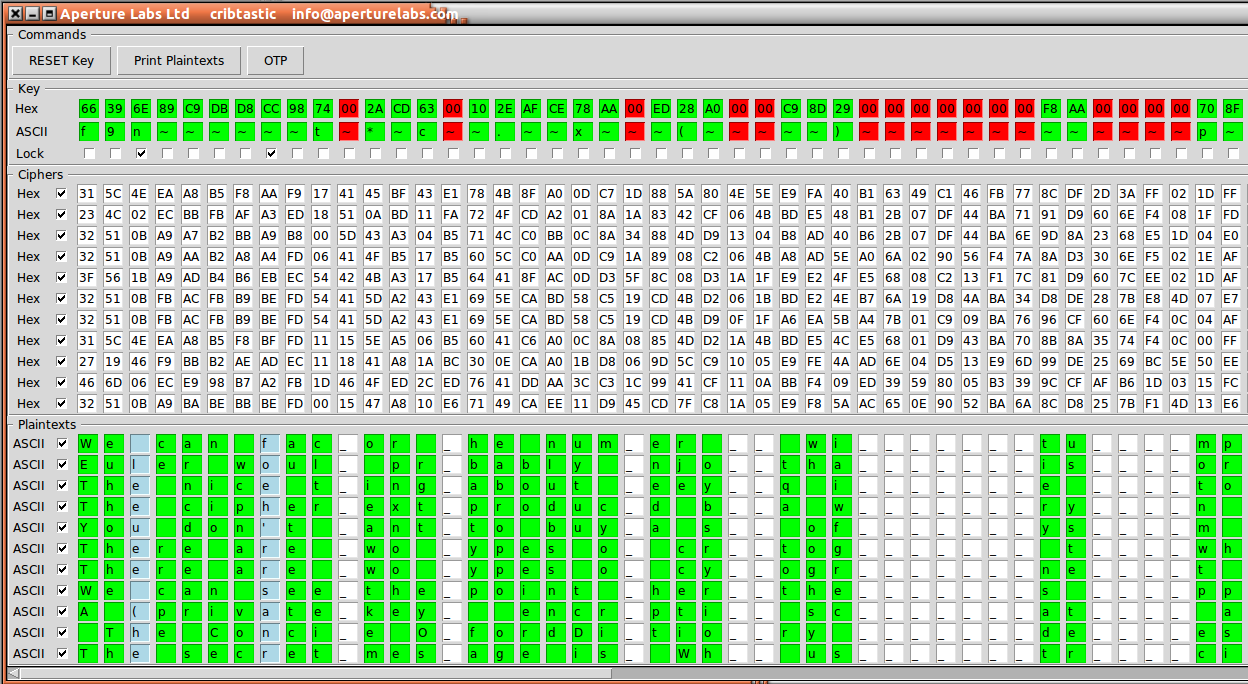Click the Print Plaintexts button
1248x684 pixels.
click(x=178, y=60)
